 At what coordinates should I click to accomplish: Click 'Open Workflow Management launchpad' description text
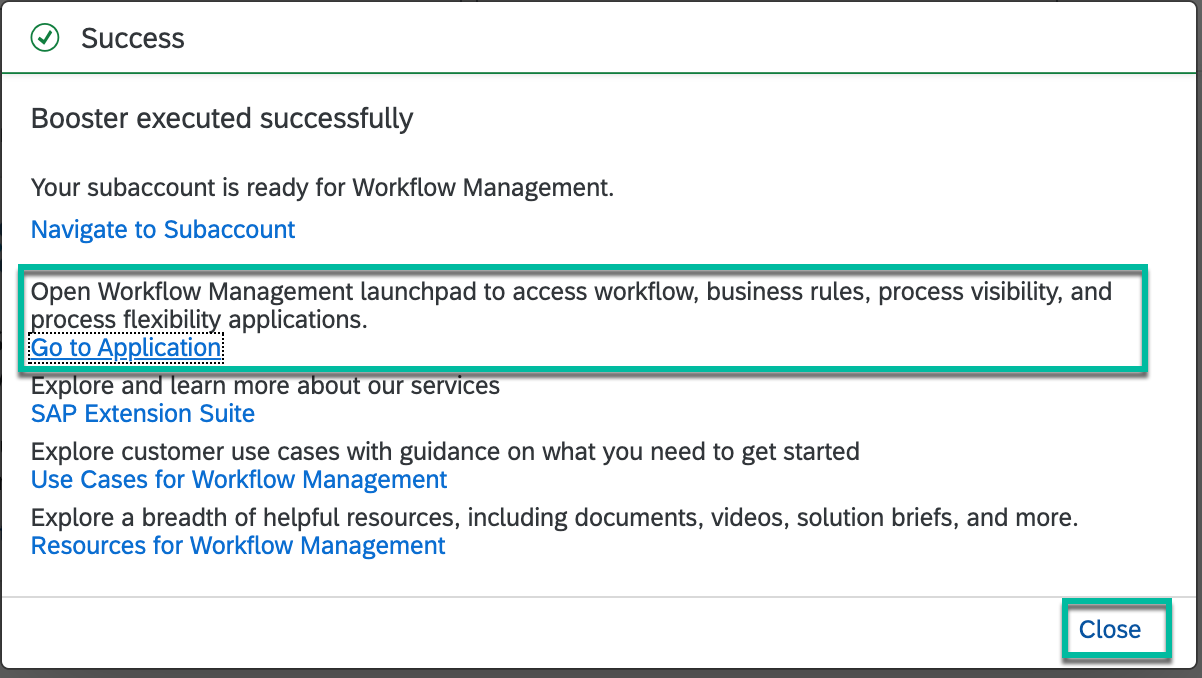572,305
